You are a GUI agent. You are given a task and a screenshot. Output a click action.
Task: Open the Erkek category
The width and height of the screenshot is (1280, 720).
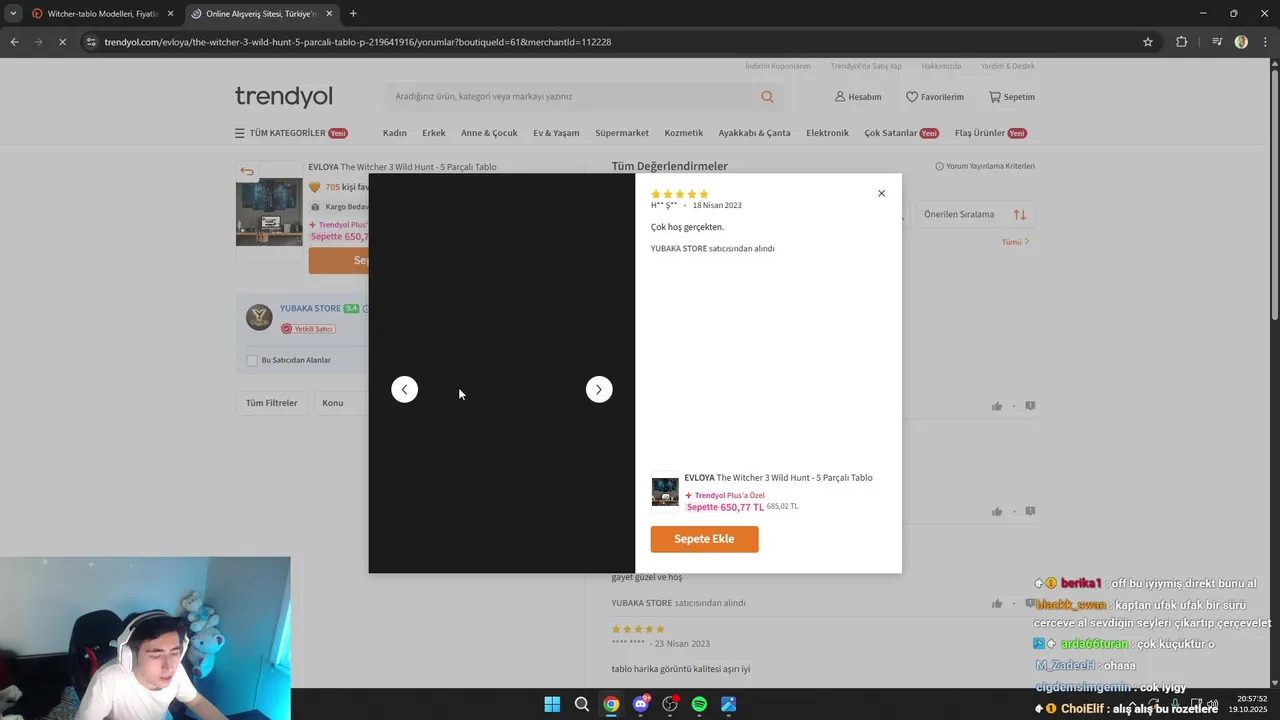coord(434,133)
